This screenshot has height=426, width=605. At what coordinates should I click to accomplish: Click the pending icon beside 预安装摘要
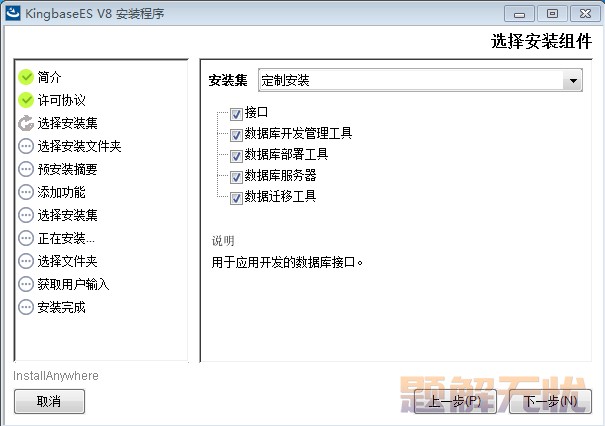(x=26, y=169)
